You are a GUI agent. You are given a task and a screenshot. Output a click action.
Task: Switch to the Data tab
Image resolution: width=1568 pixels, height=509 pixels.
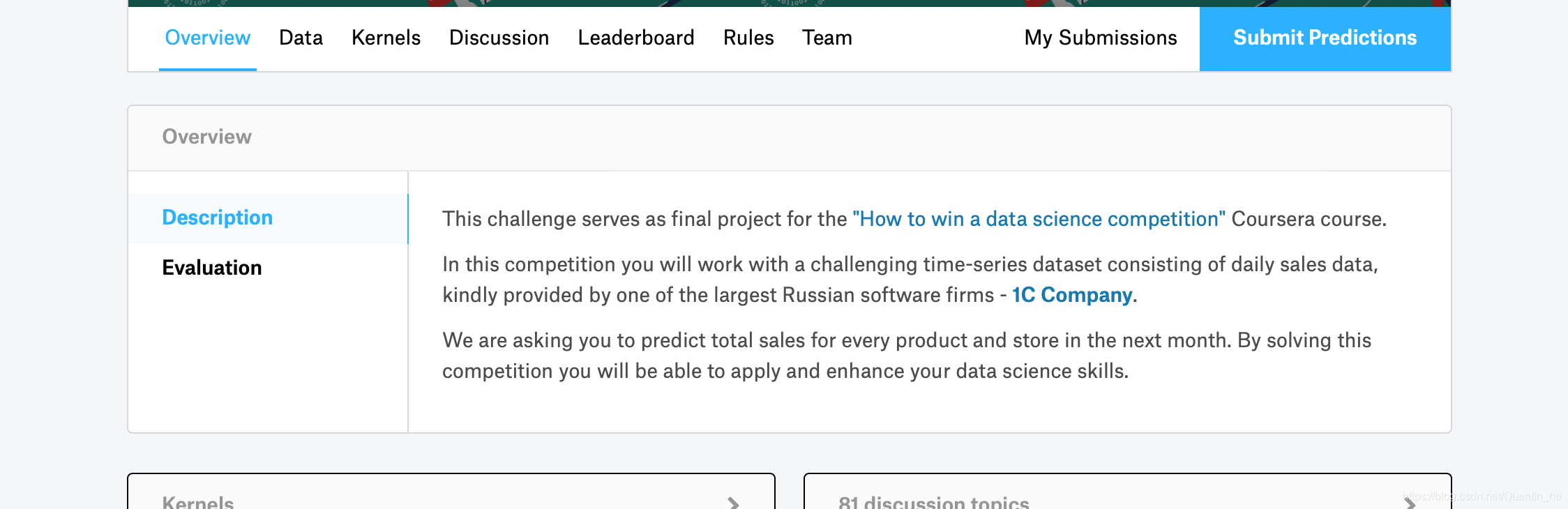click(x=301, y=38)
